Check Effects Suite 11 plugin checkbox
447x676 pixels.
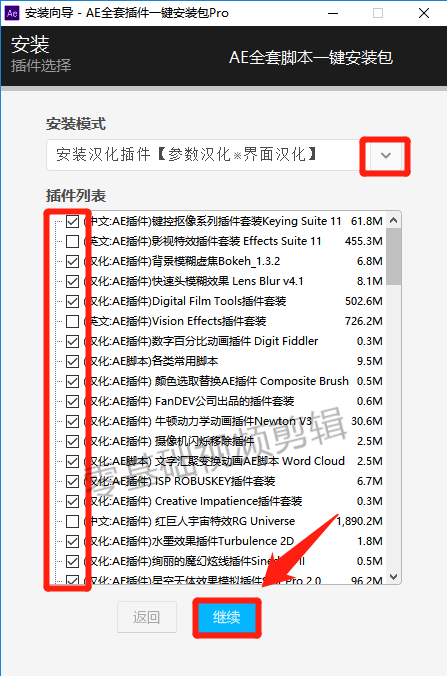tap(72, 241)
